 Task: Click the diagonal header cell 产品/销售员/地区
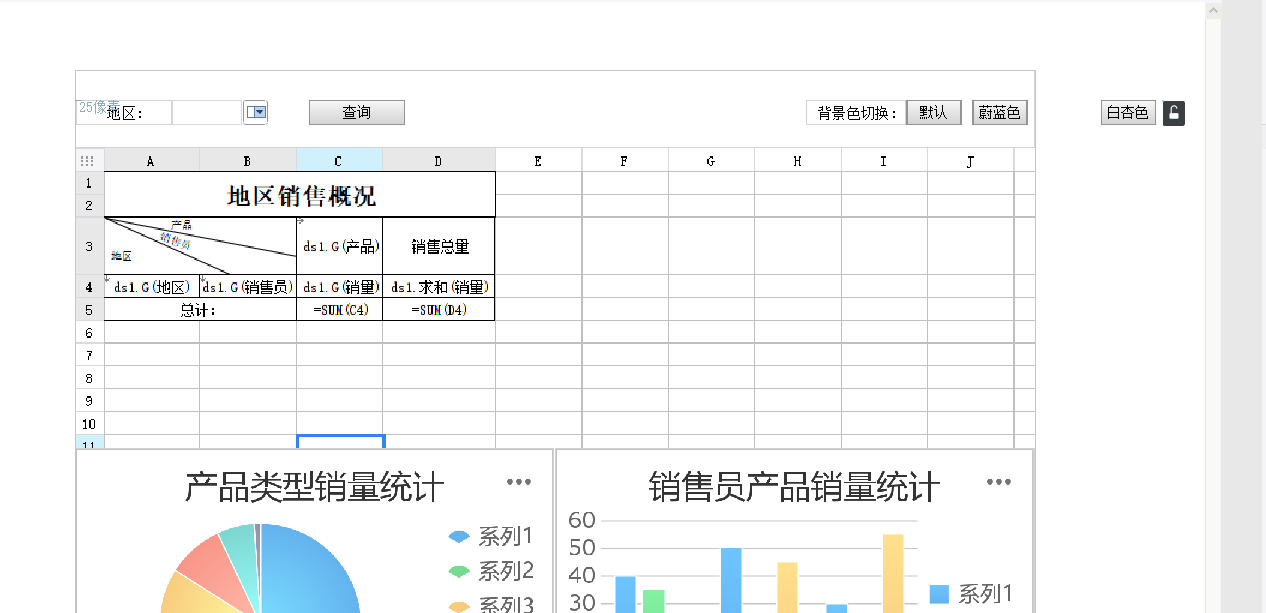click(x=200, y=246)
